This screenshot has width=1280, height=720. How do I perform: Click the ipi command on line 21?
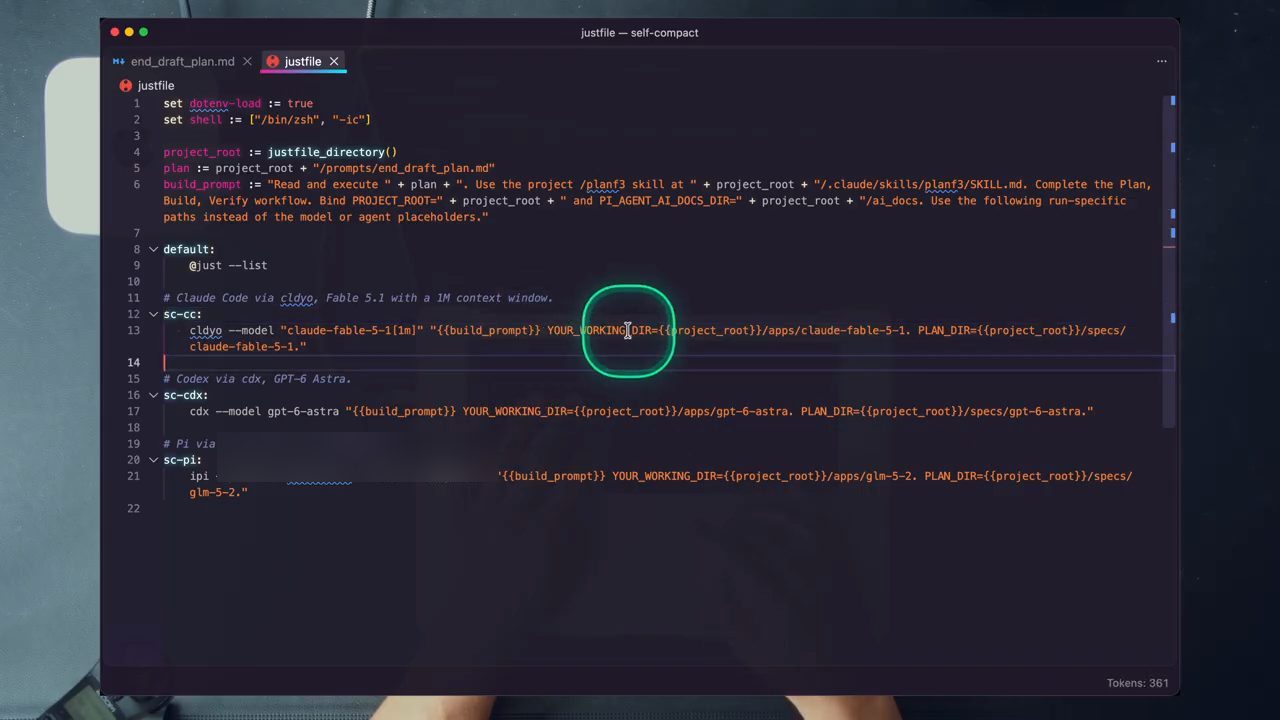[199, 476]
